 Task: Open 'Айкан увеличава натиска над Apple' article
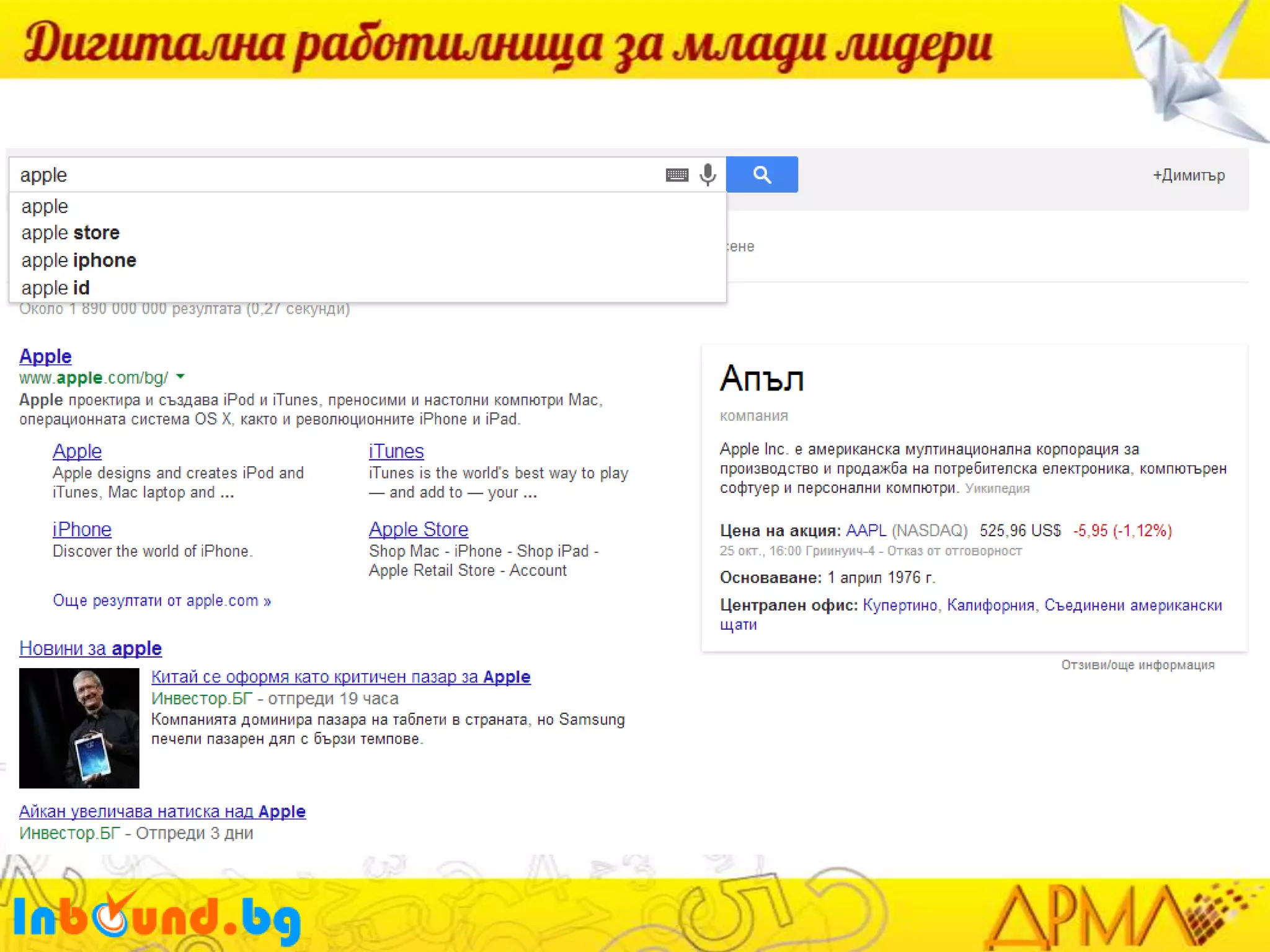(162, 811)
